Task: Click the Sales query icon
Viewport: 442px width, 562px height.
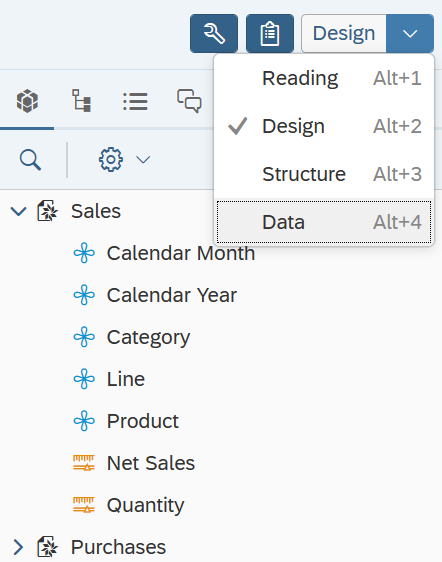Action: point(48,211)
